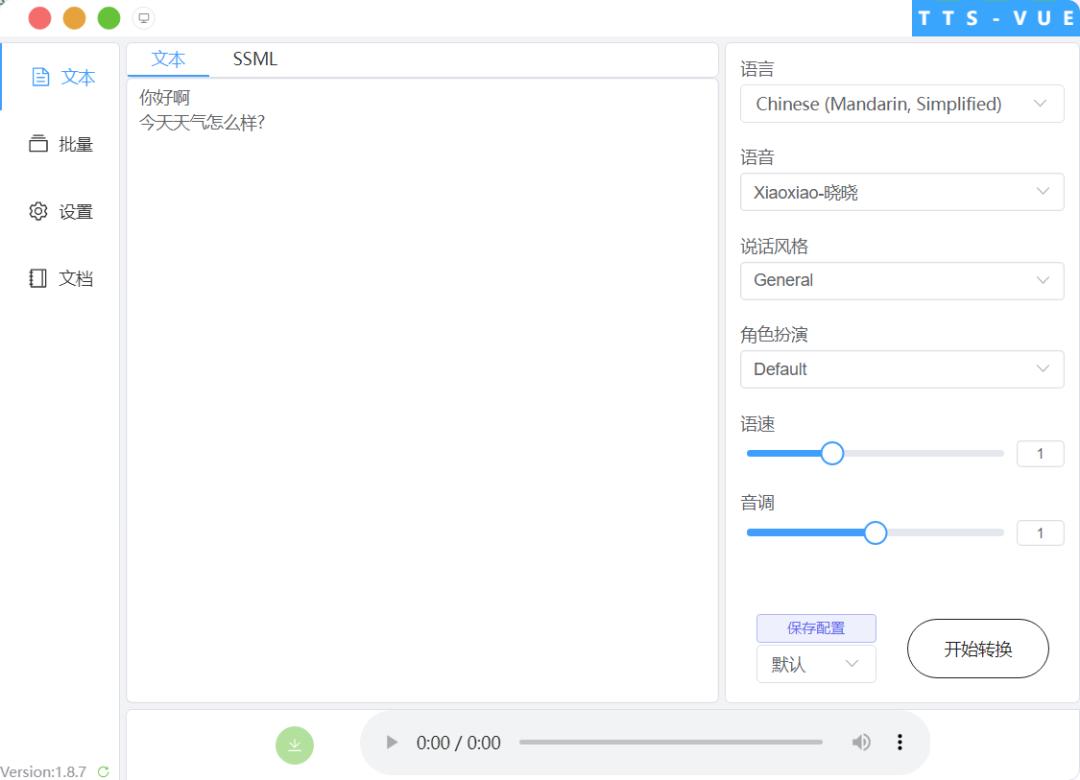The height and width of the screenshot is (780, 1080).
Task: Switch to the SSML tab
Action: tap(253, 59)
